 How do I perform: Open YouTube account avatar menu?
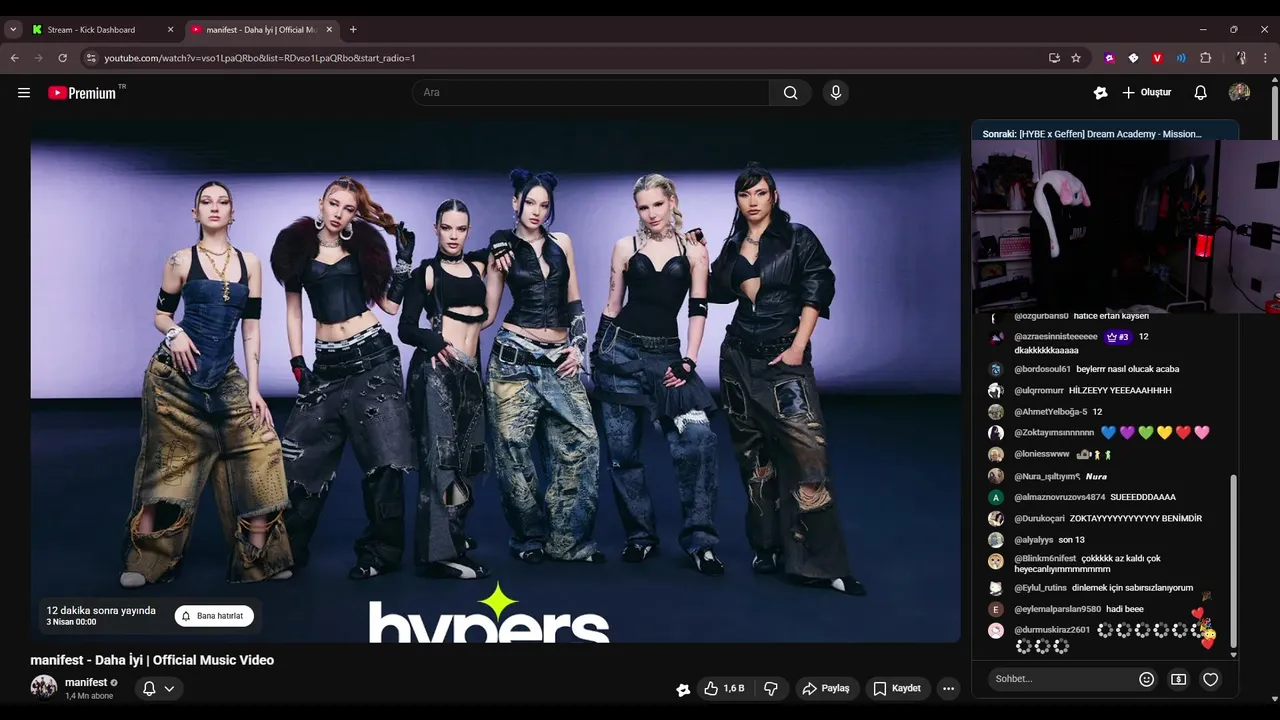pos(1239,93)
